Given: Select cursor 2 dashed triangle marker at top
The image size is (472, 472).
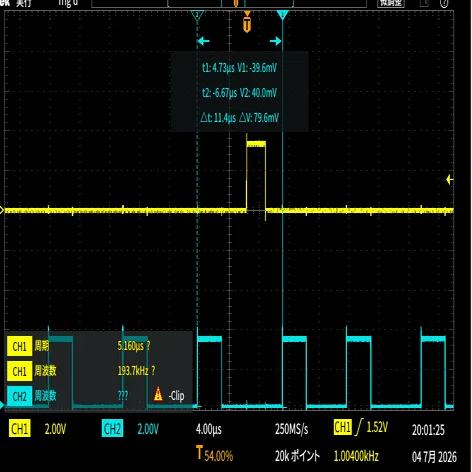Looking at the screenshot, I should click(197, 15).
